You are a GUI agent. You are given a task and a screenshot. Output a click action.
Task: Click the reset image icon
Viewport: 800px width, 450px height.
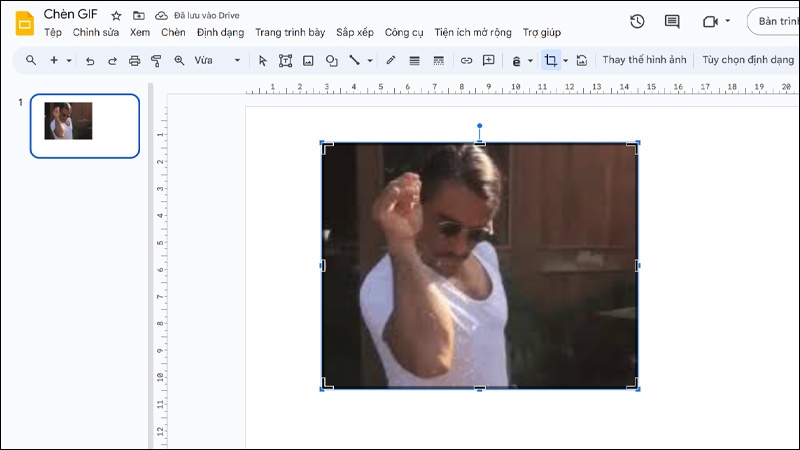click(582, 61)
